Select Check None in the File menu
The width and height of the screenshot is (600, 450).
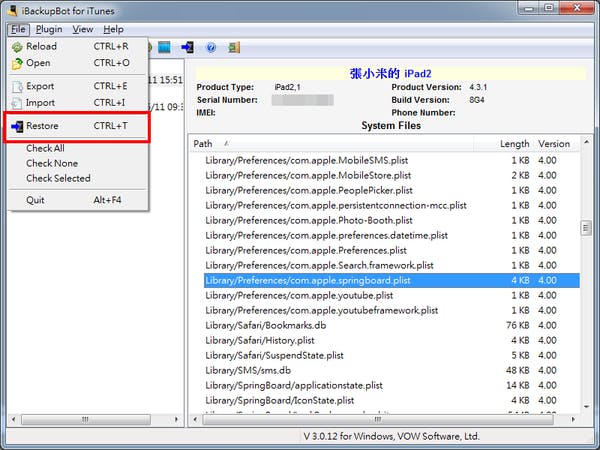pyautogui.click(x=78, y=163)
